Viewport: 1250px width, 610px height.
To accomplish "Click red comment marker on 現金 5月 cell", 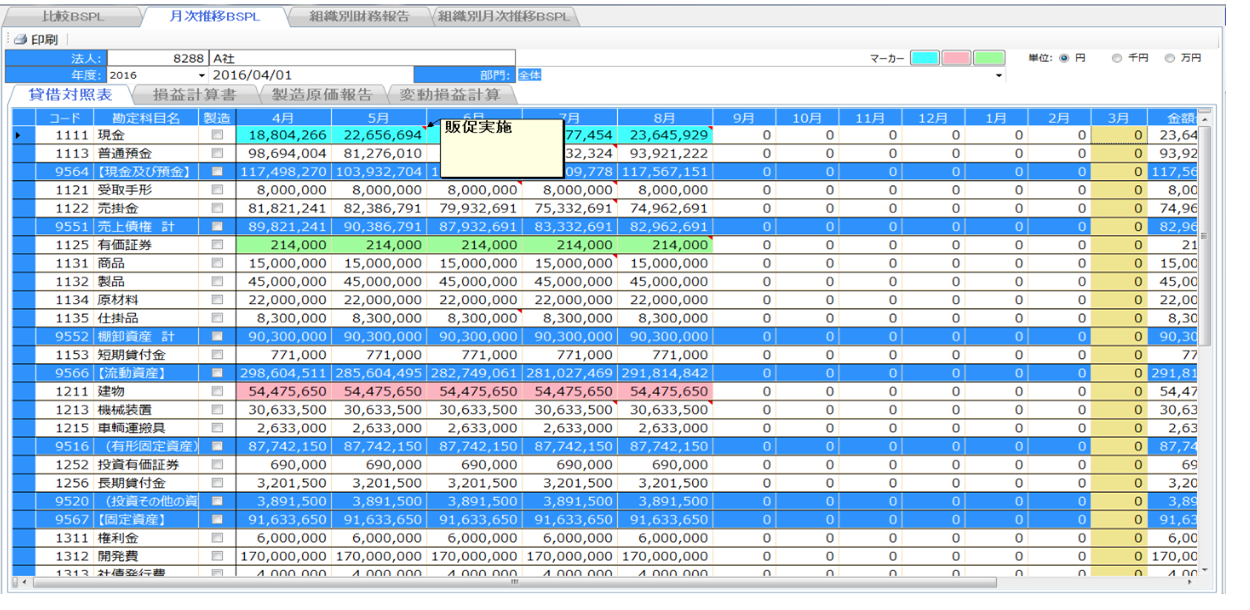I will point(423,128).
